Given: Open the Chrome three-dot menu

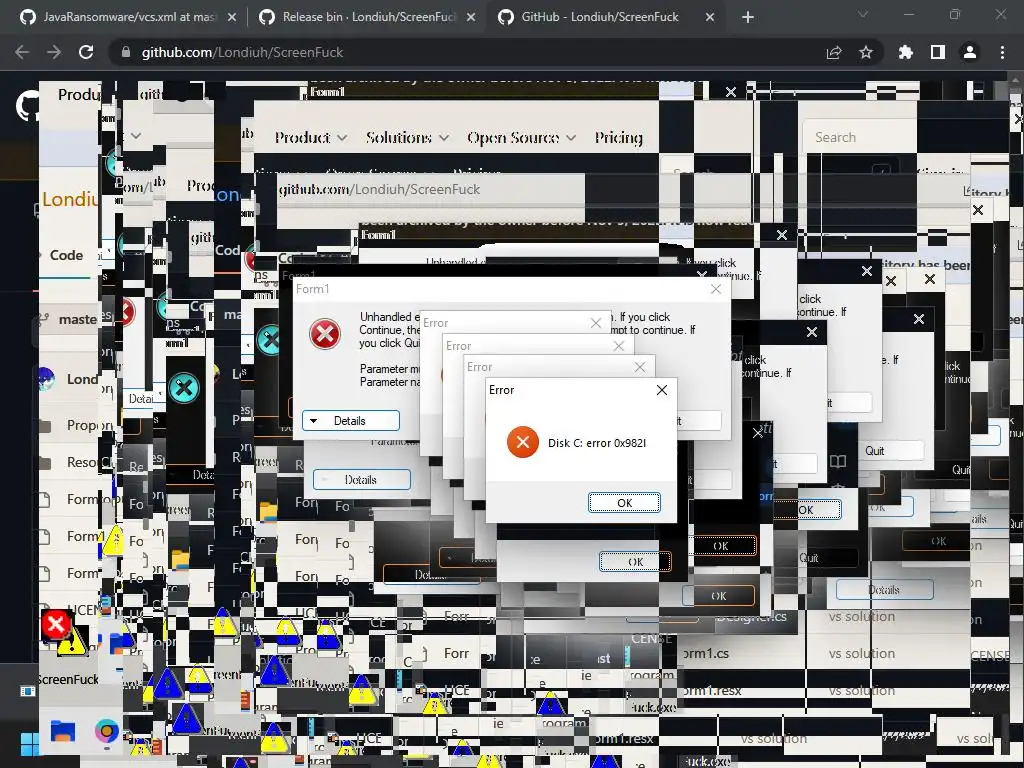Looking at the screenshot, I should (x=1002, y=52).
